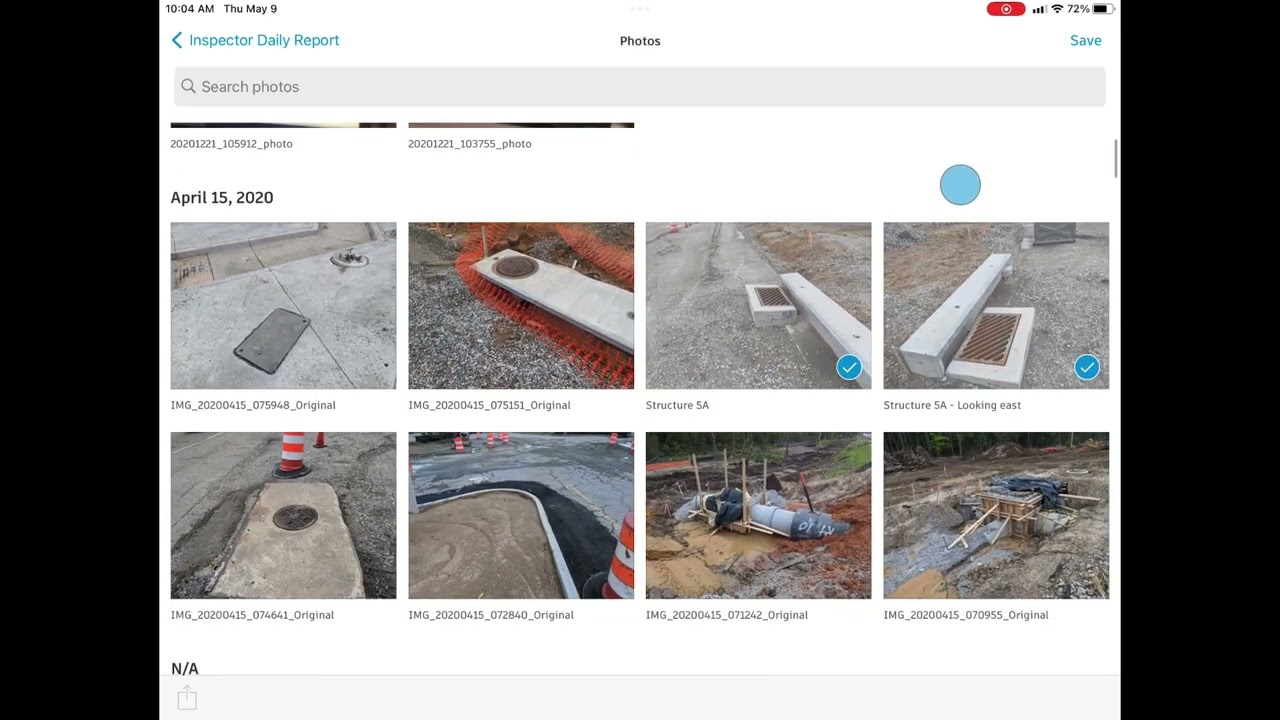Deselect the Structure 5A photo checkmark

[x=849, y=367]
